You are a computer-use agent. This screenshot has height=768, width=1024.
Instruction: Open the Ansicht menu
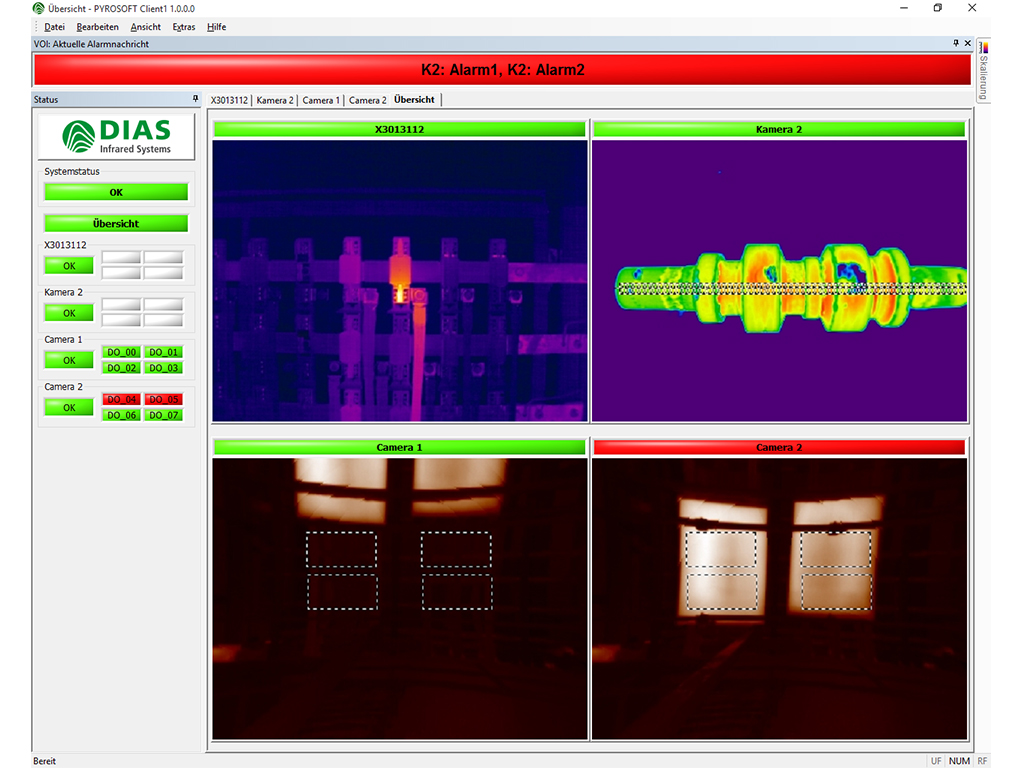coord(146,27)
